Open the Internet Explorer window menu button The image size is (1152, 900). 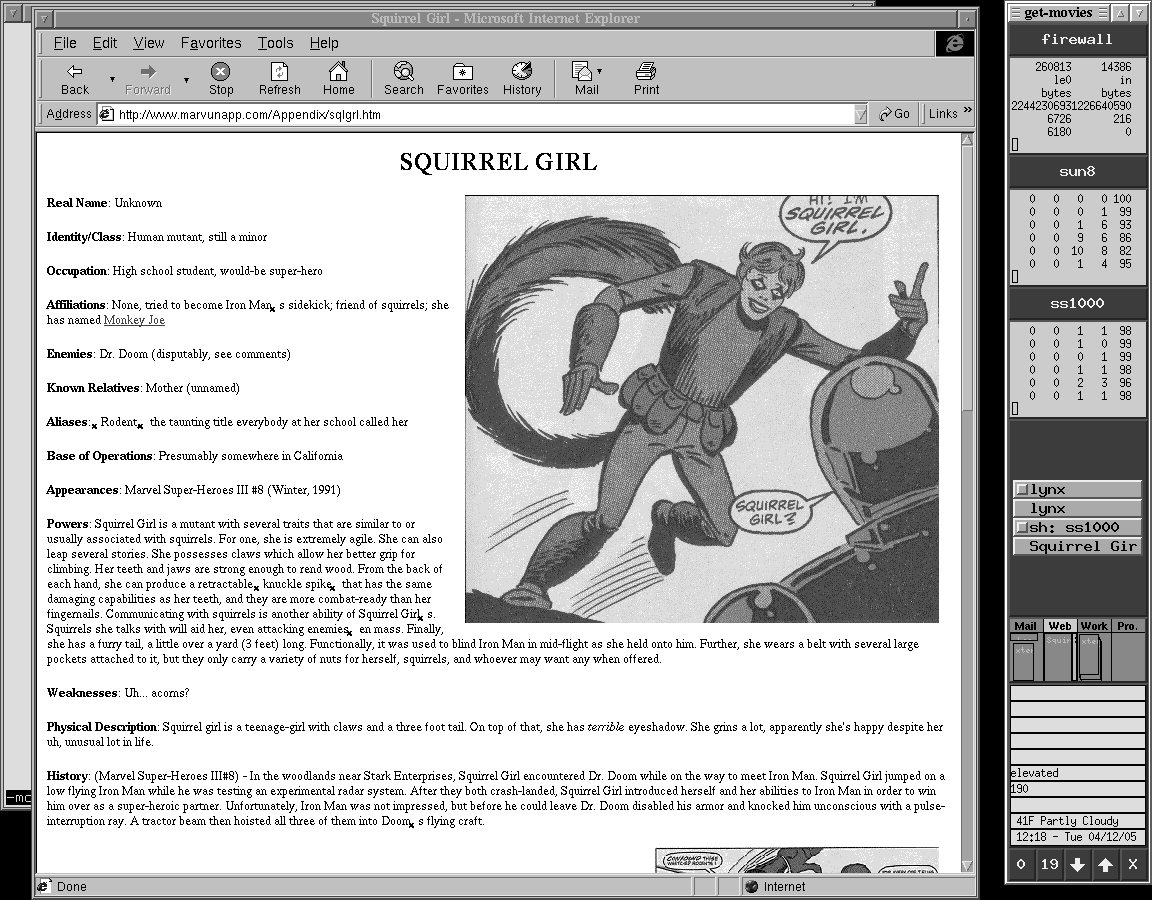pos(44,18)
